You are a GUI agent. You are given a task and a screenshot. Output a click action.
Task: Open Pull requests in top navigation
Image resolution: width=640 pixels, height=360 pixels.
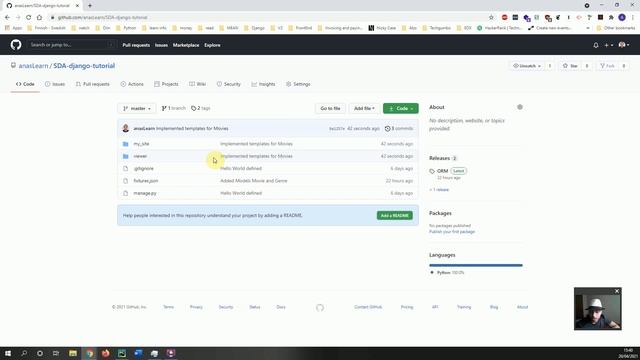(x=136, y=45)
